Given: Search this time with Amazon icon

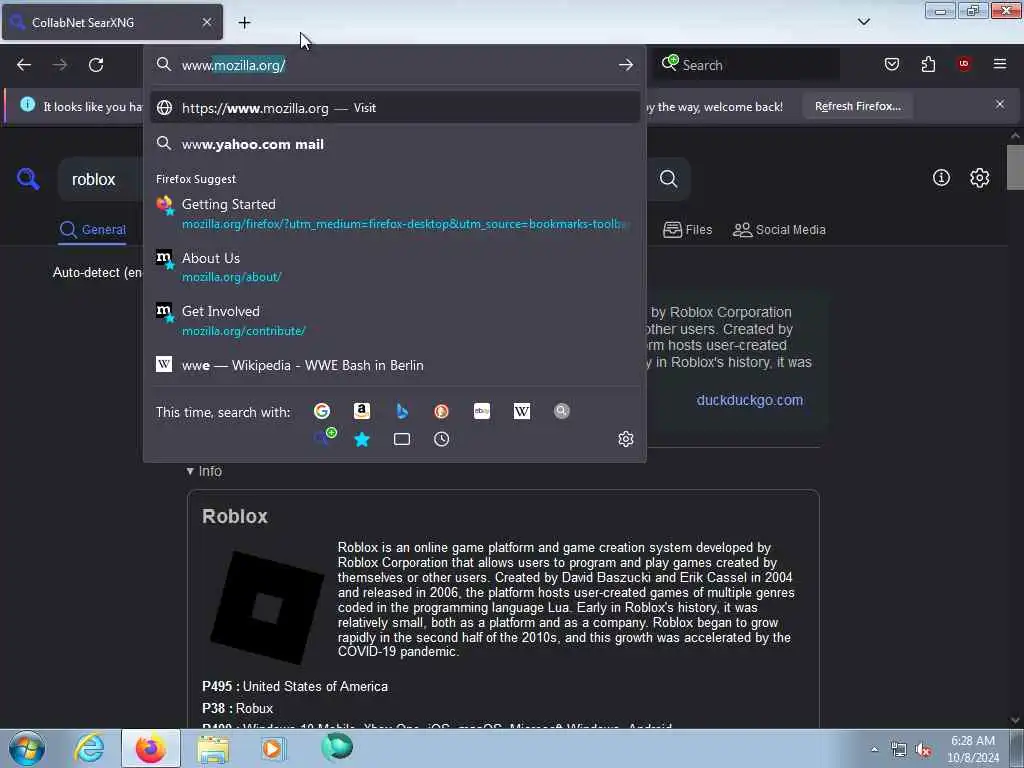Looking at the screenshot, I should [362, 411].
